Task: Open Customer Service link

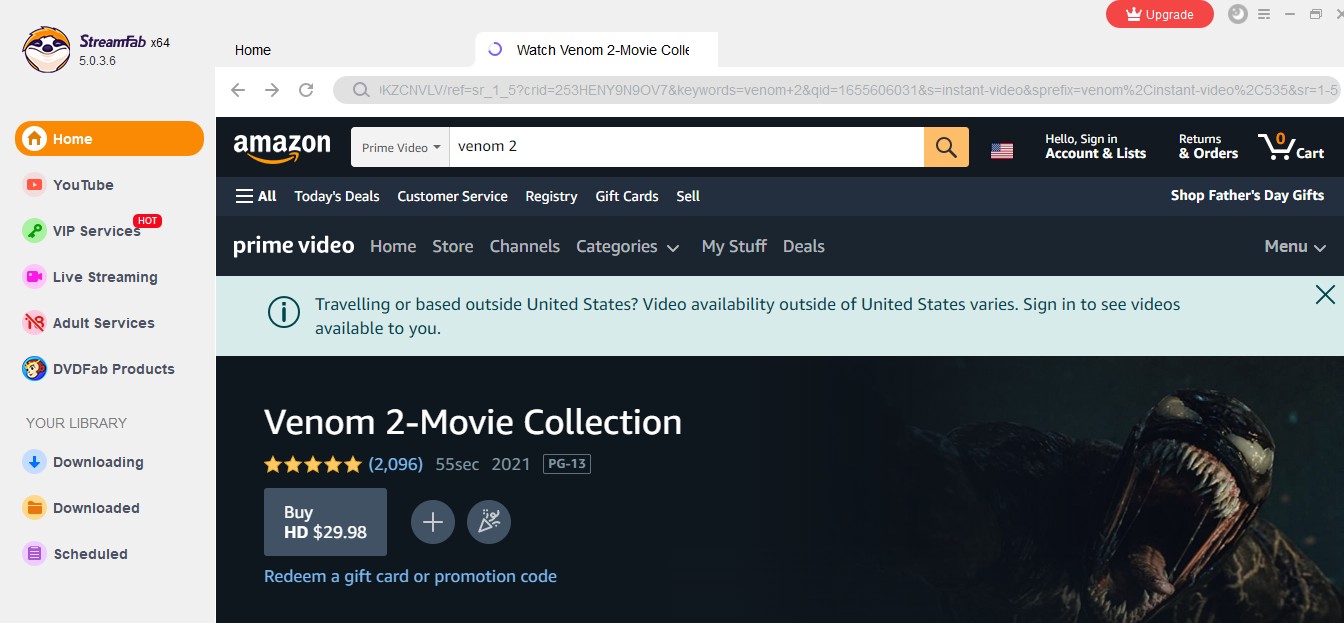Action: (x=452, y=196)
